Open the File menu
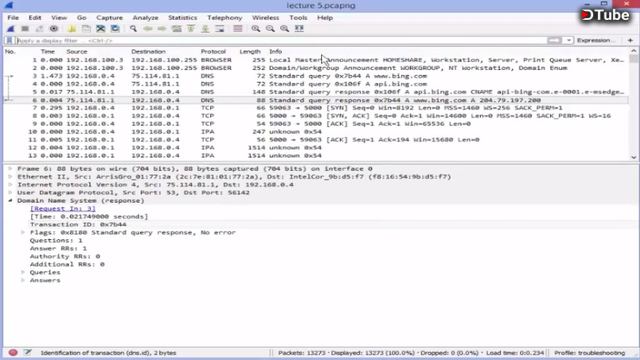Image resolution: width=640 pixels, height=360 pixels. pos(13,18)
